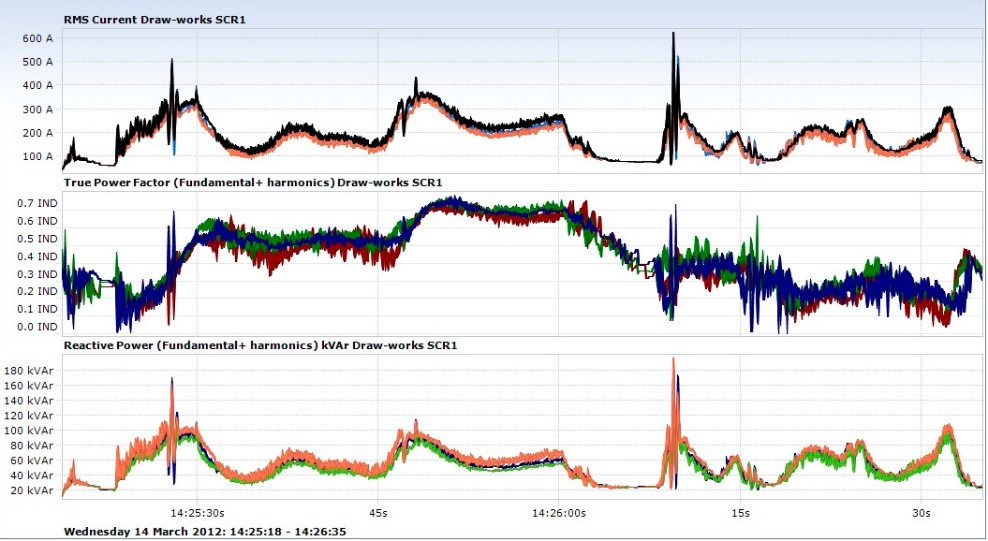Select the 'RMS Current Draw-works SCR1' chart title
The image size is (988, 541).
point(154,20)
